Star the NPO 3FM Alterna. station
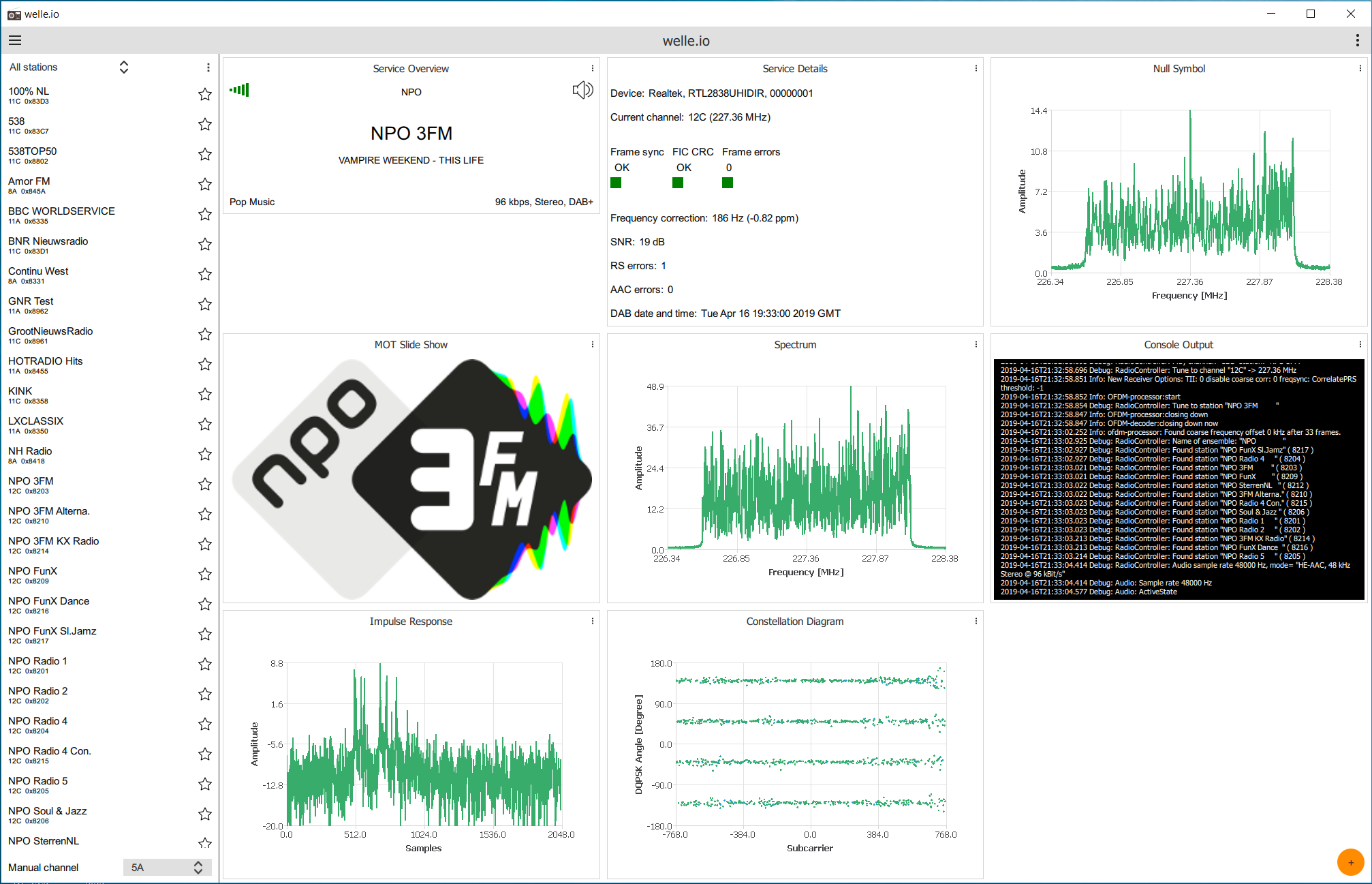Viewport: 1372px width, 884px height. point(205,515)
